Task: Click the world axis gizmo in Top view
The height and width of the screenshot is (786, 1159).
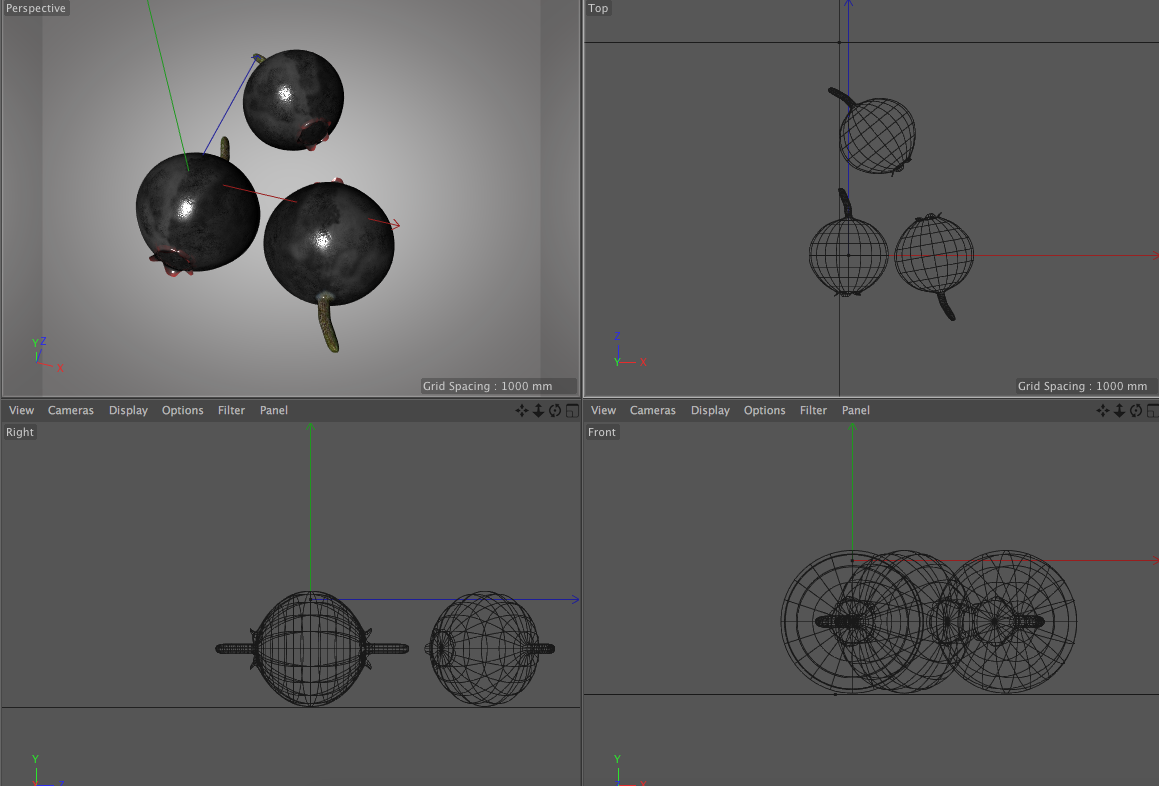Action: coord(629,350)
